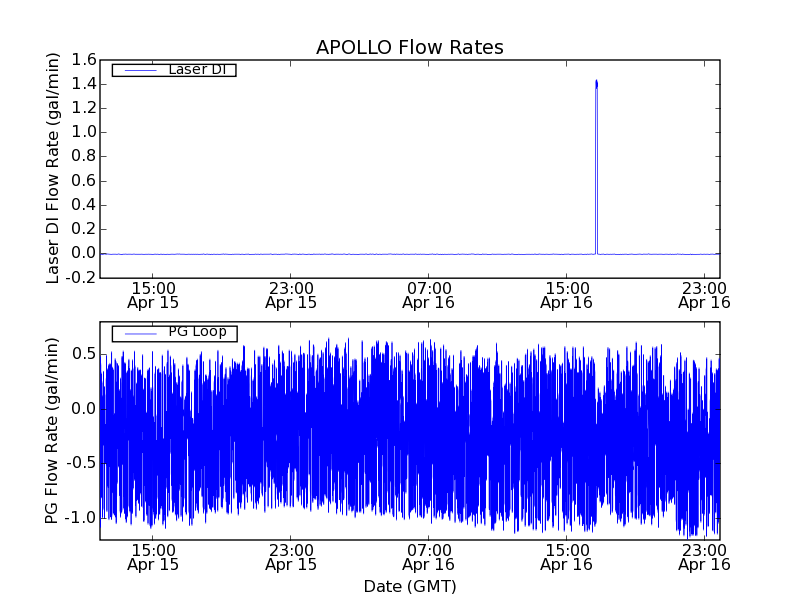Select the PG Loop legend entry

click(174, 333)
